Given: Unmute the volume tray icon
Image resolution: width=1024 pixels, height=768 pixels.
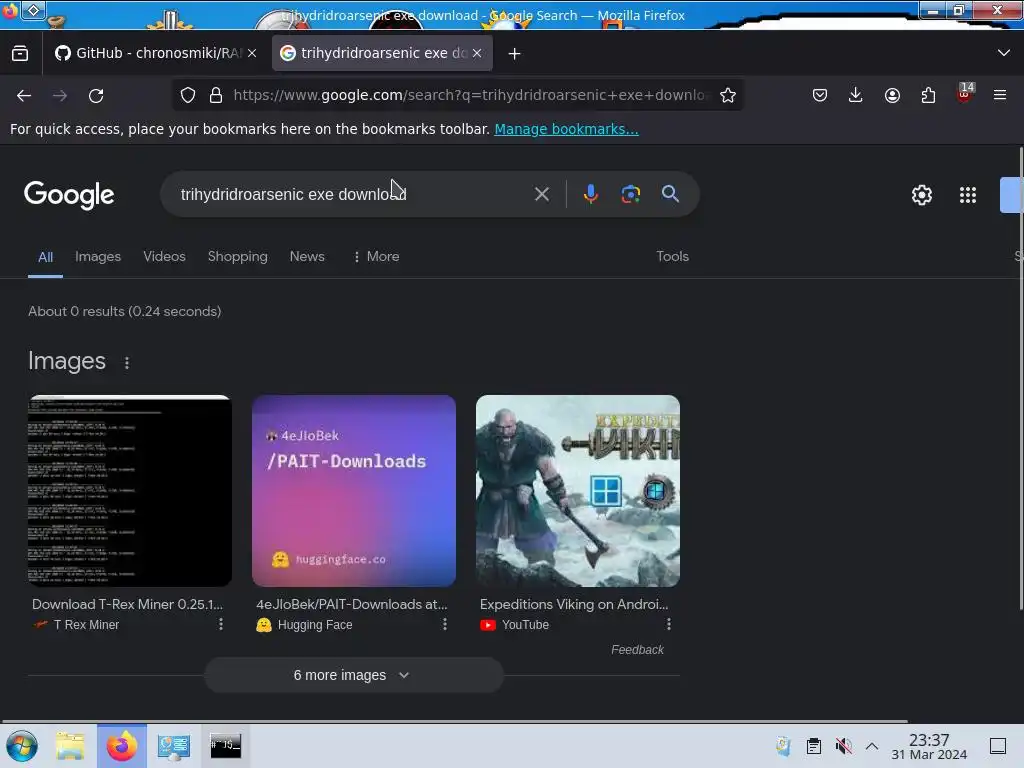Looking at the screenshot, I should pyautogui.click(x=843, y=746).
